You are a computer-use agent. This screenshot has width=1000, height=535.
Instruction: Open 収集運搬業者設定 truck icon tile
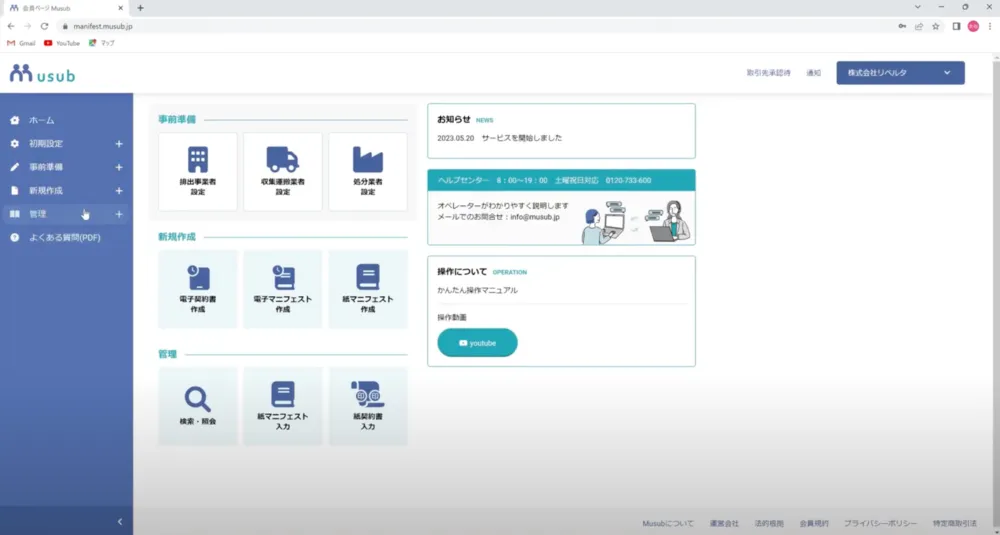tap(283, 171)
